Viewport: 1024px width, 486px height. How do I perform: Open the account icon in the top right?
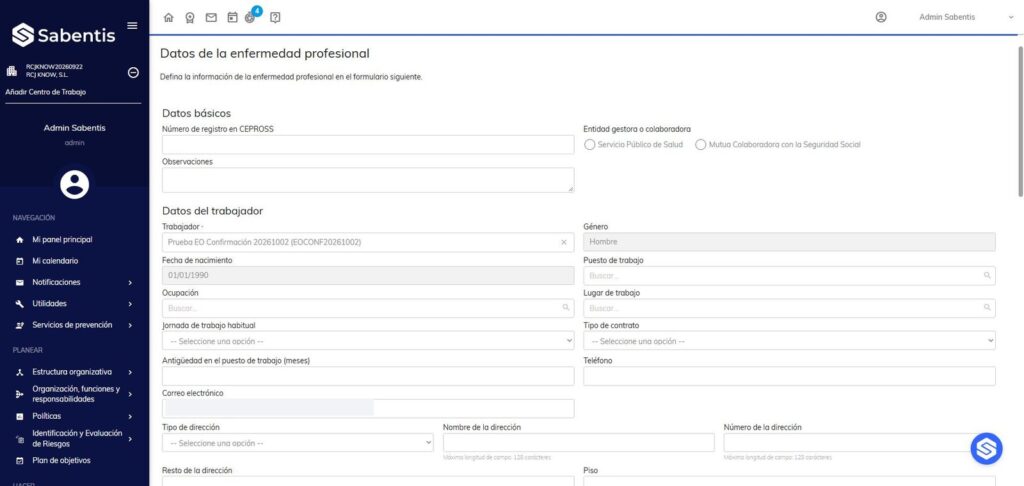881,18
